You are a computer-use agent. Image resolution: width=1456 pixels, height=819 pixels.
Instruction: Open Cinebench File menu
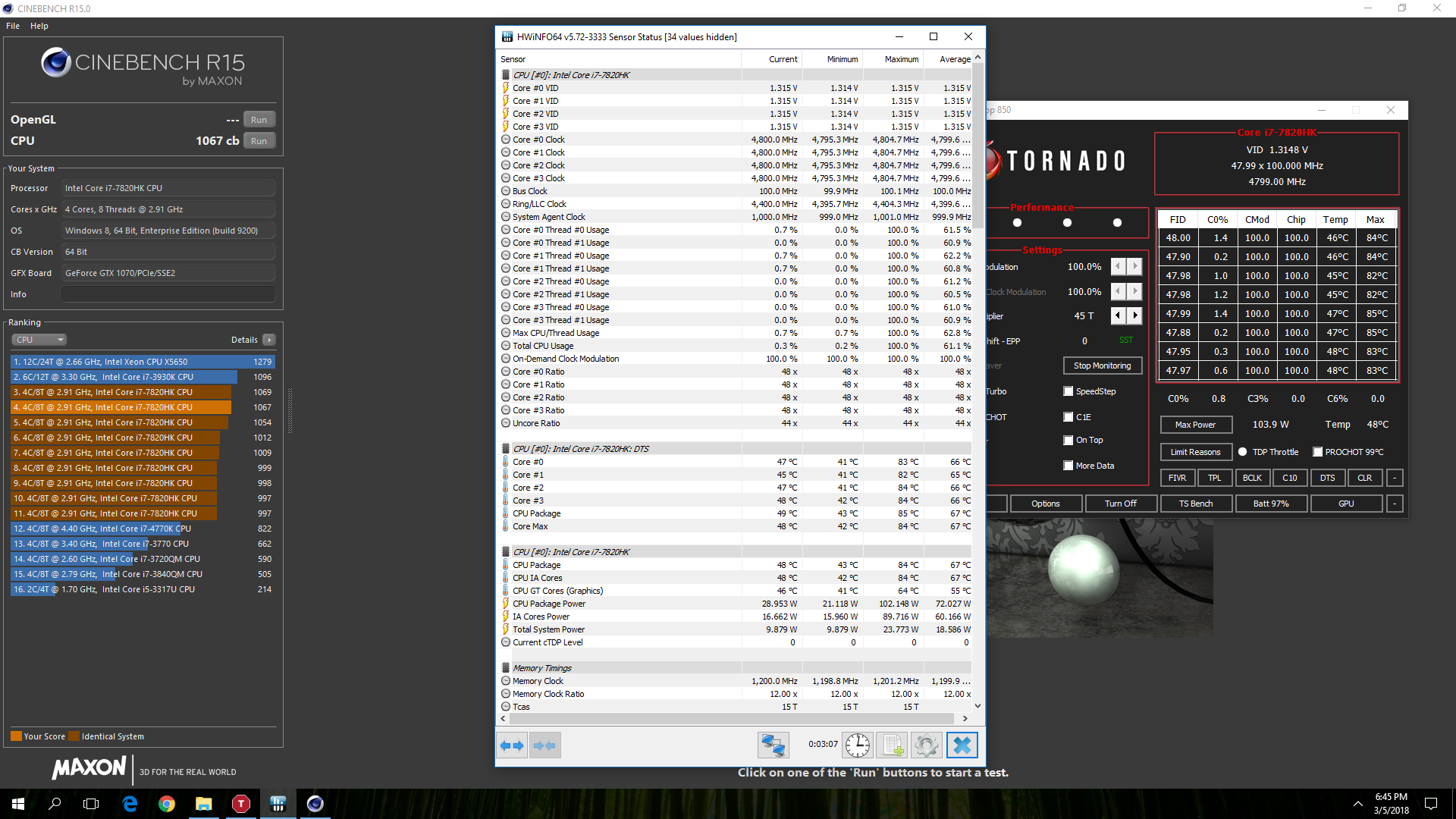(x=13, y=26)
